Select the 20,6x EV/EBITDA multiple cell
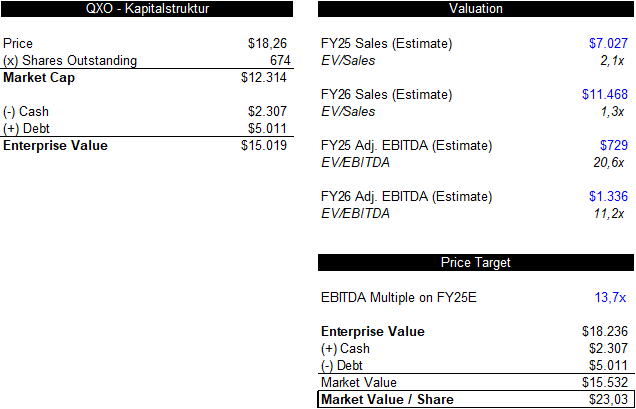 point(608,163)
